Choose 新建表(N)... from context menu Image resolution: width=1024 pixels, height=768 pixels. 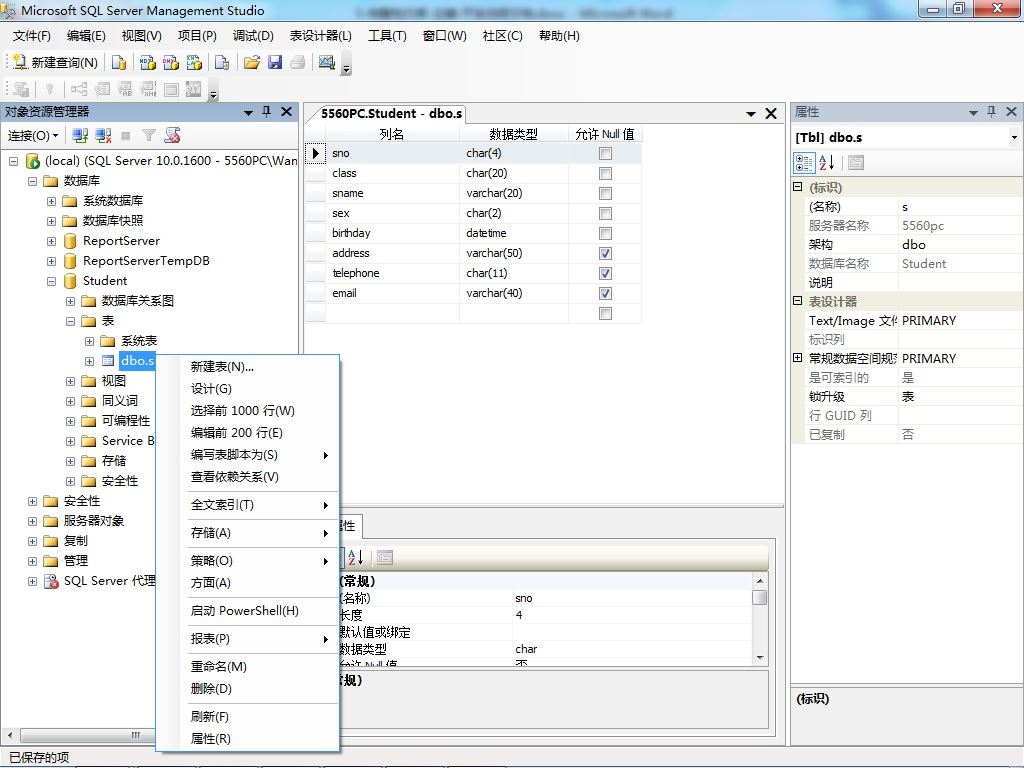pos(248,367)
